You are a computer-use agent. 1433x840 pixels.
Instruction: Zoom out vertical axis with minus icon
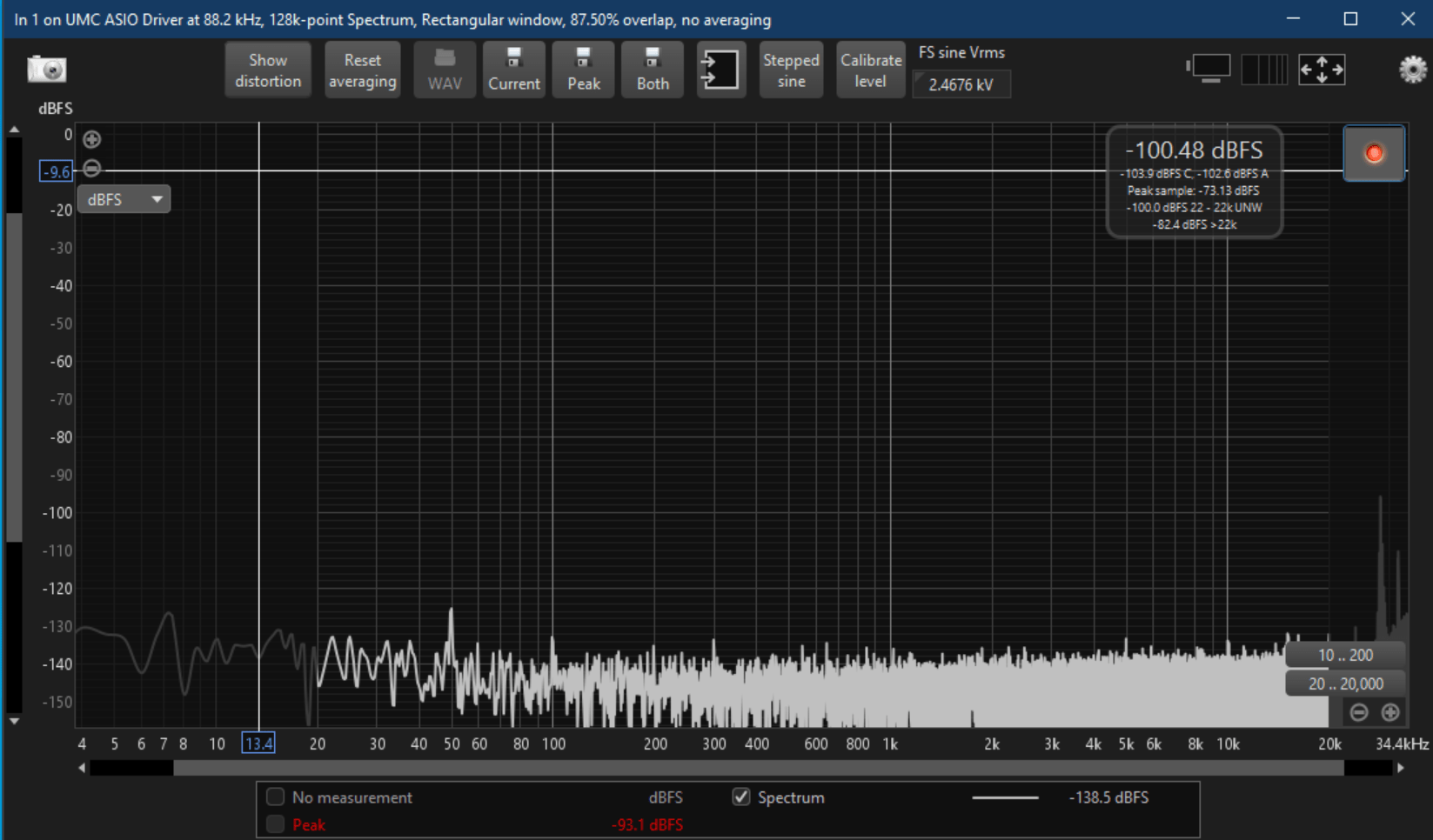[91, 169]
